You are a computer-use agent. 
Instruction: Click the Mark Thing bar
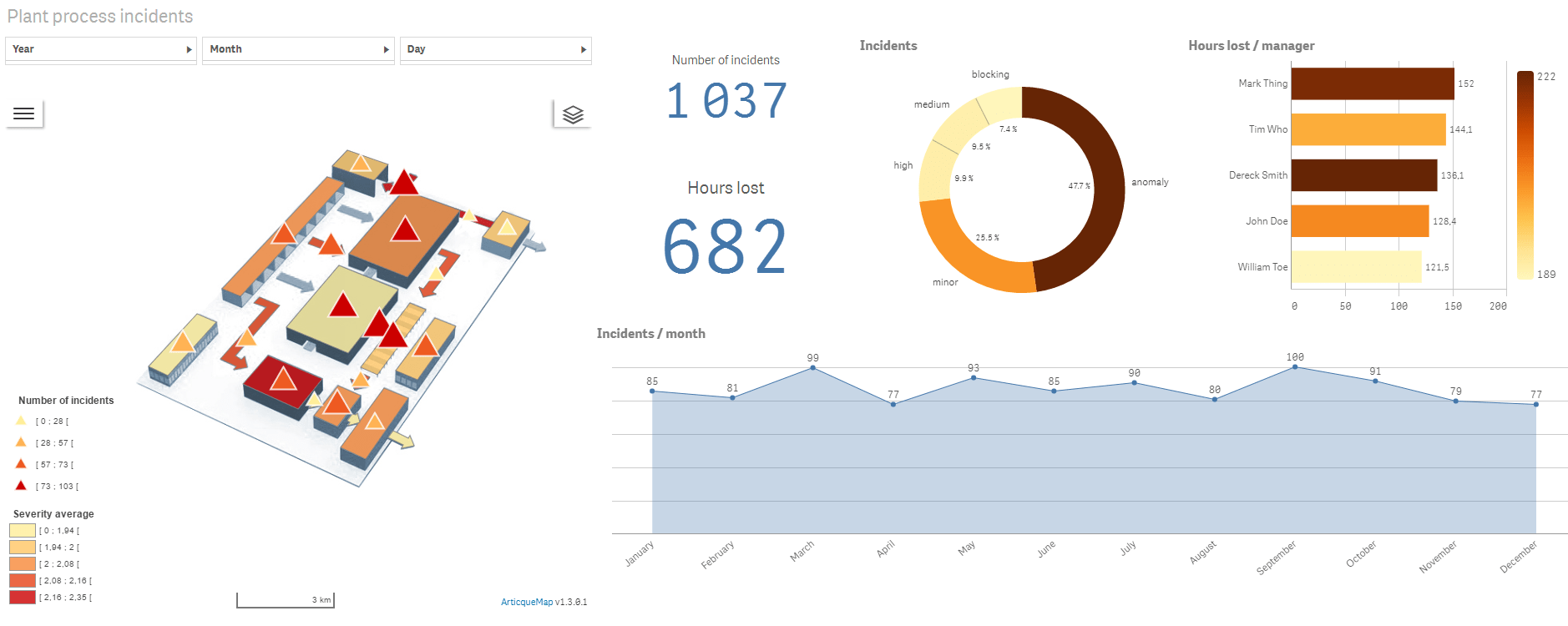(1373, 83)
